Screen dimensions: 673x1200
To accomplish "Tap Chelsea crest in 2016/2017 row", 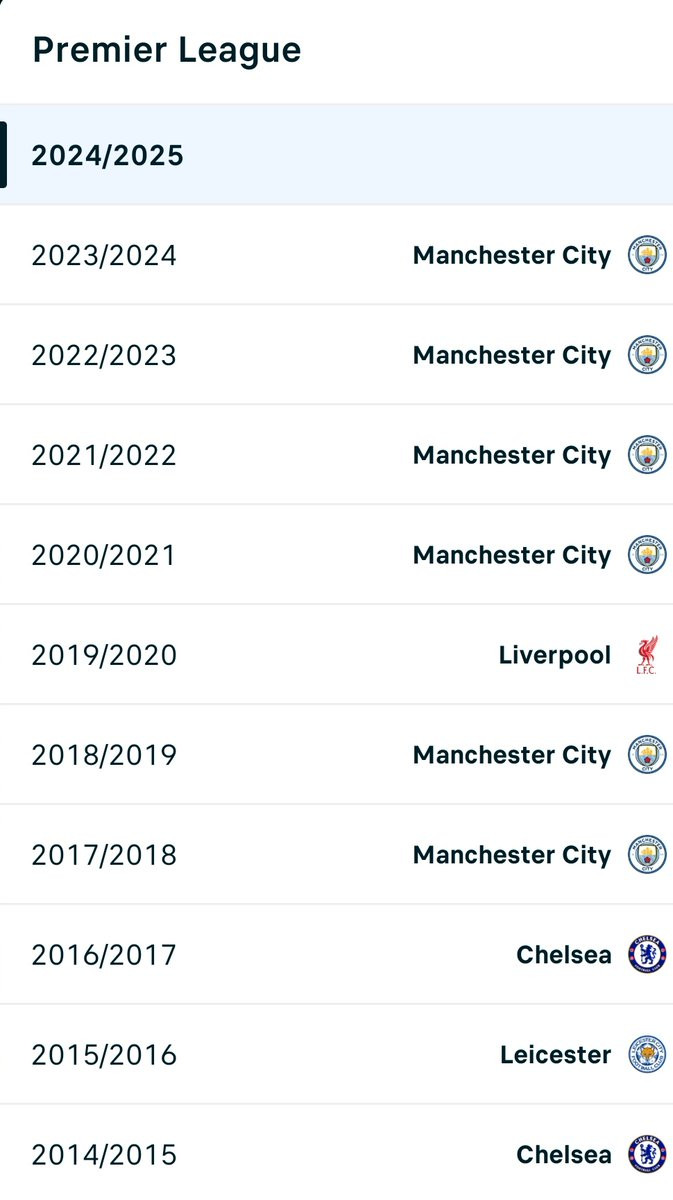I will tap(647, 955).
